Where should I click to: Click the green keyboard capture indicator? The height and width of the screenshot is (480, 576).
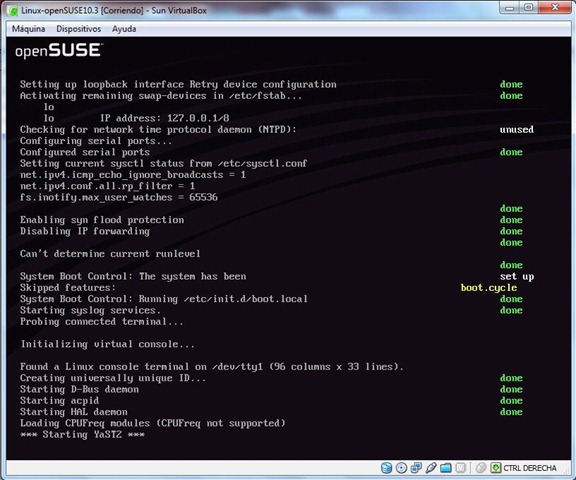pyautogui.click(x=496, y=468)
